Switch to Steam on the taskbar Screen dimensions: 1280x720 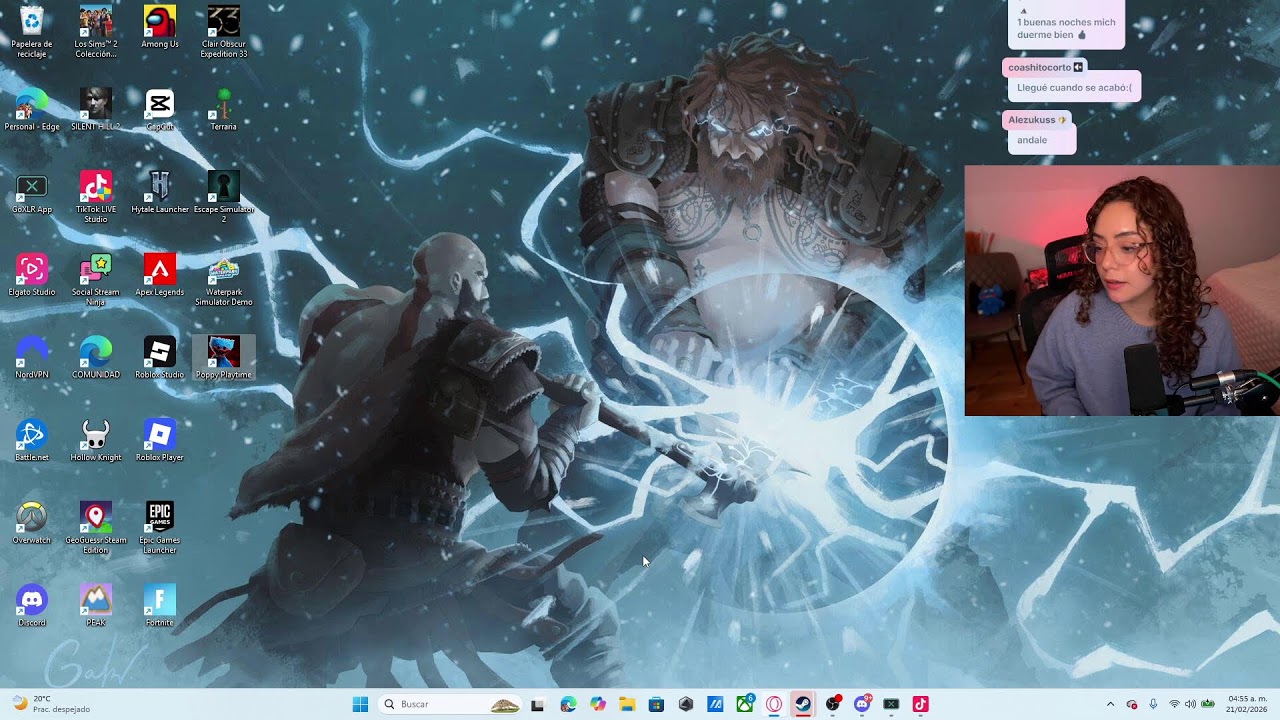coord(803,704)
